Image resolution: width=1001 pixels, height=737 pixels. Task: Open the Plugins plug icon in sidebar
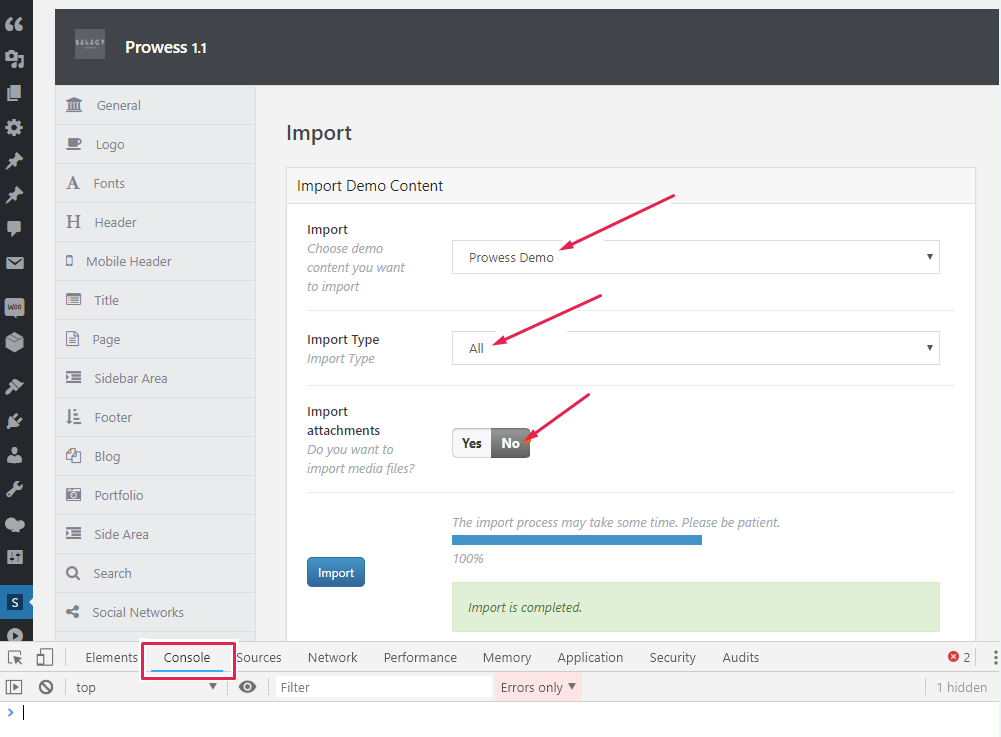point(14,421)
